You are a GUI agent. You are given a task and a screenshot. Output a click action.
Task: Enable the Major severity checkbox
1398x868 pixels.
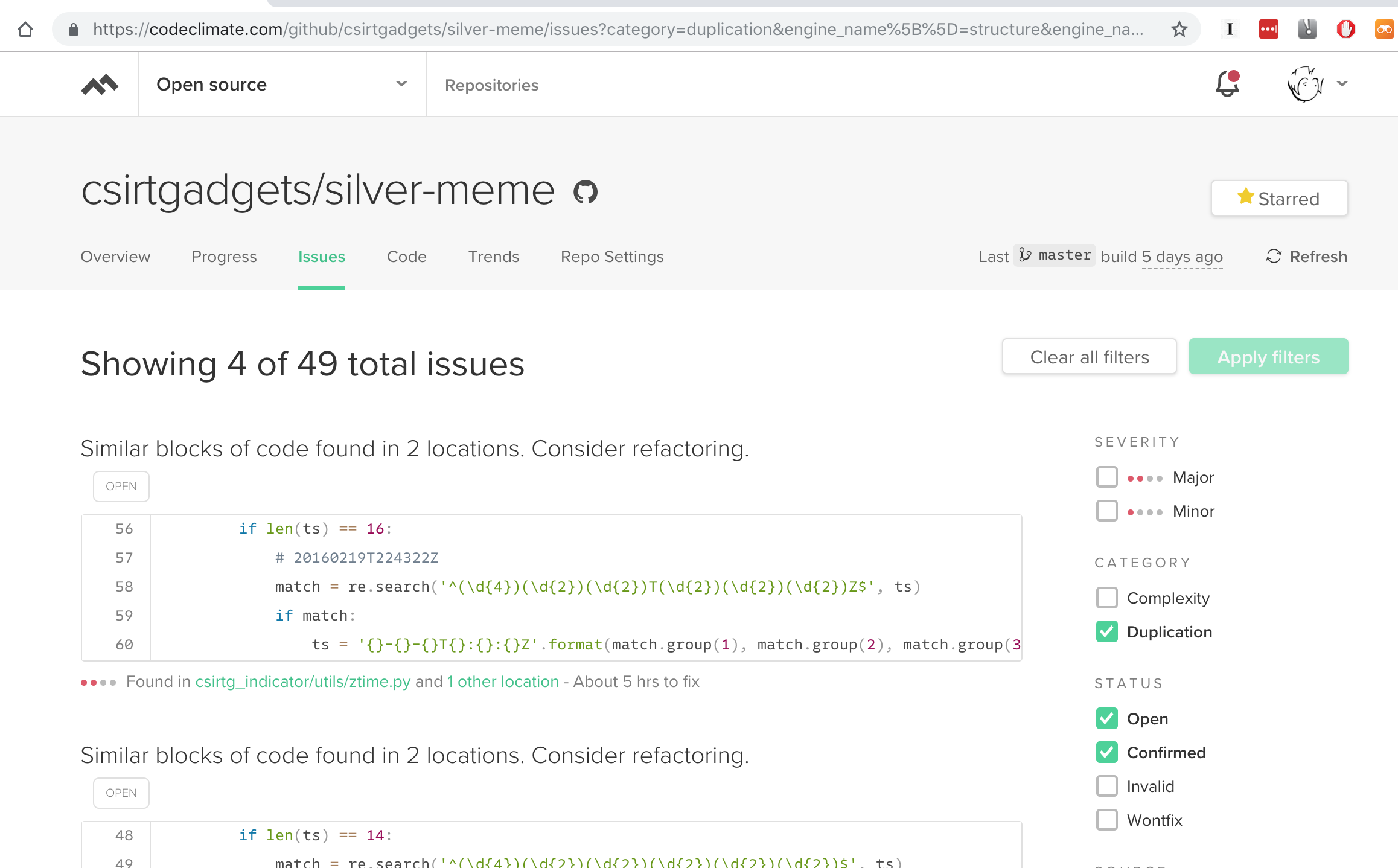(x=1106, y=477)
